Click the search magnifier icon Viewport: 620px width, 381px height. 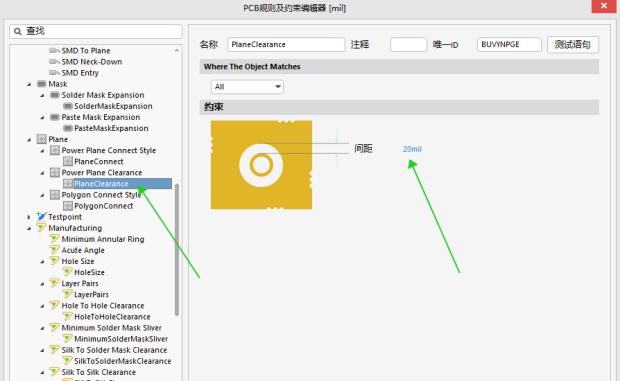coord(17,31)
